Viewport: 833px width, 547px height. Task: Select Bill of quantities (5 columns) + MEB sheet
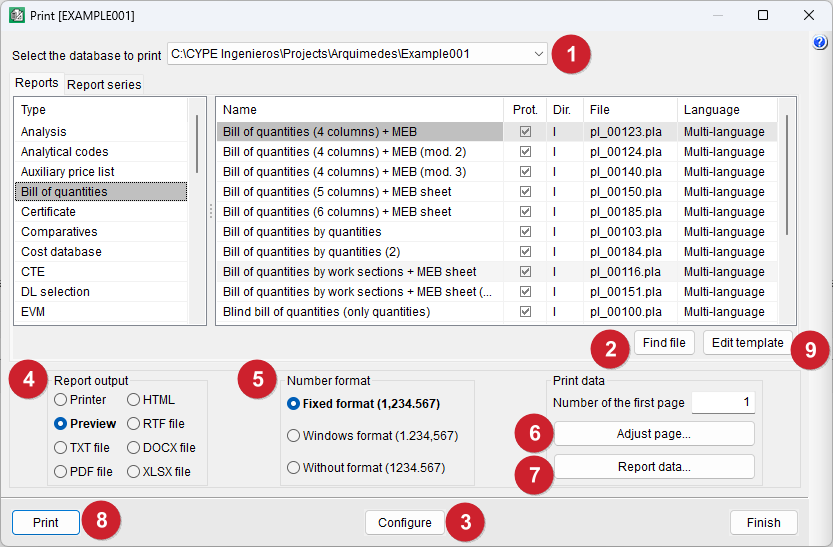pos(360,192)
